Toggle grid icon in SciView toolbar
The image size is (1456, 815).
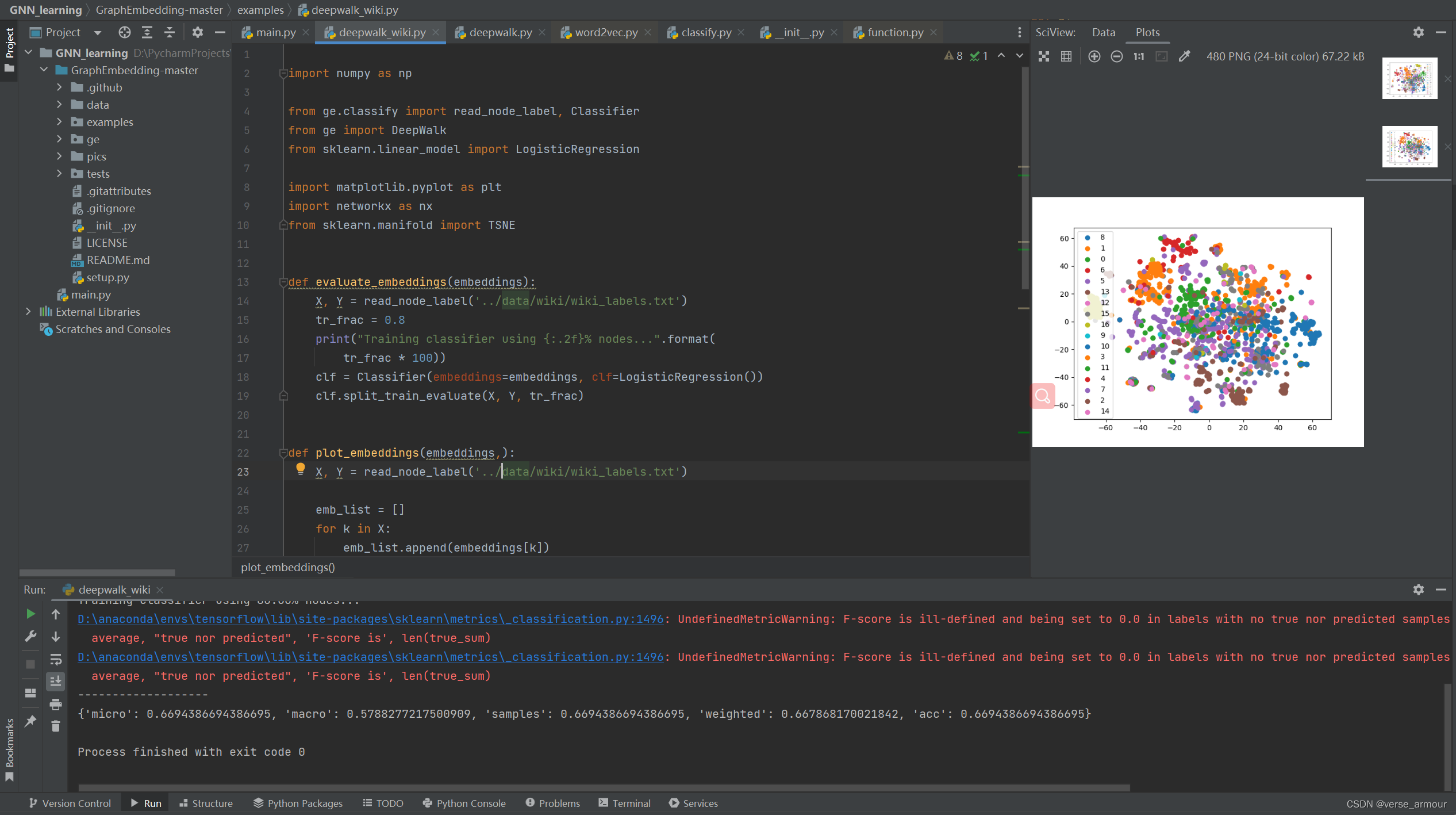point(1066,56)
